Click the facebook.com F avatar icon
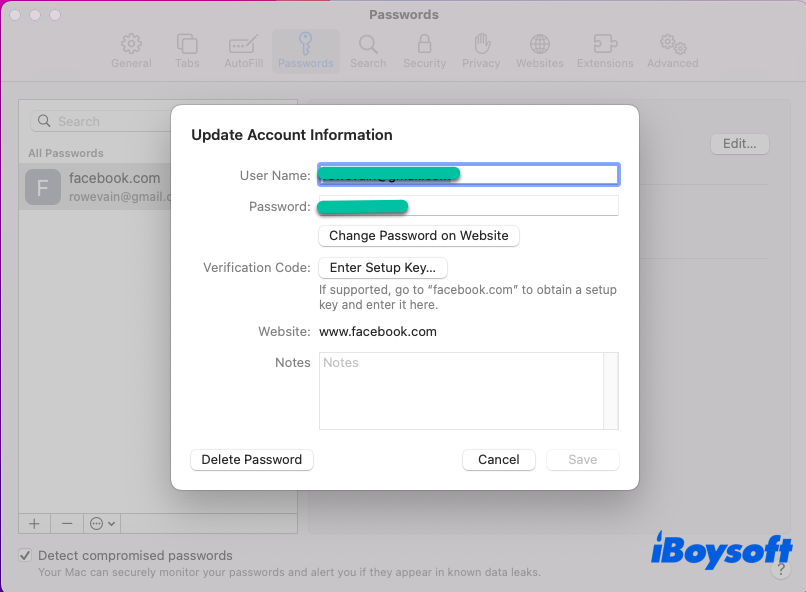Screen dimensions: 806x592 point(43,187)
